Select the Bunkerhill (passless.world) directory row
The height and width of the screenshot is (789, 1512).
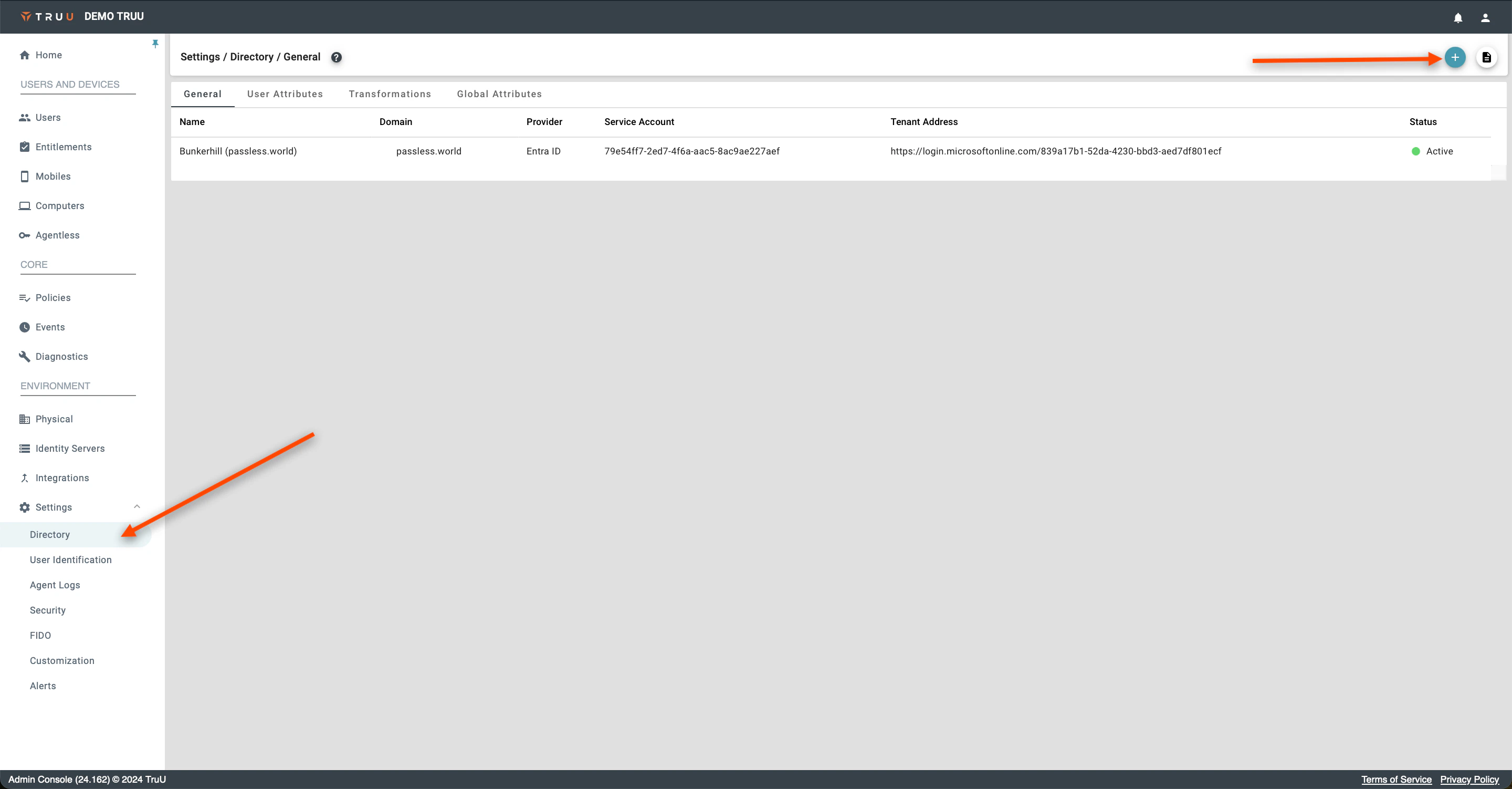click(x=238, y=151)
